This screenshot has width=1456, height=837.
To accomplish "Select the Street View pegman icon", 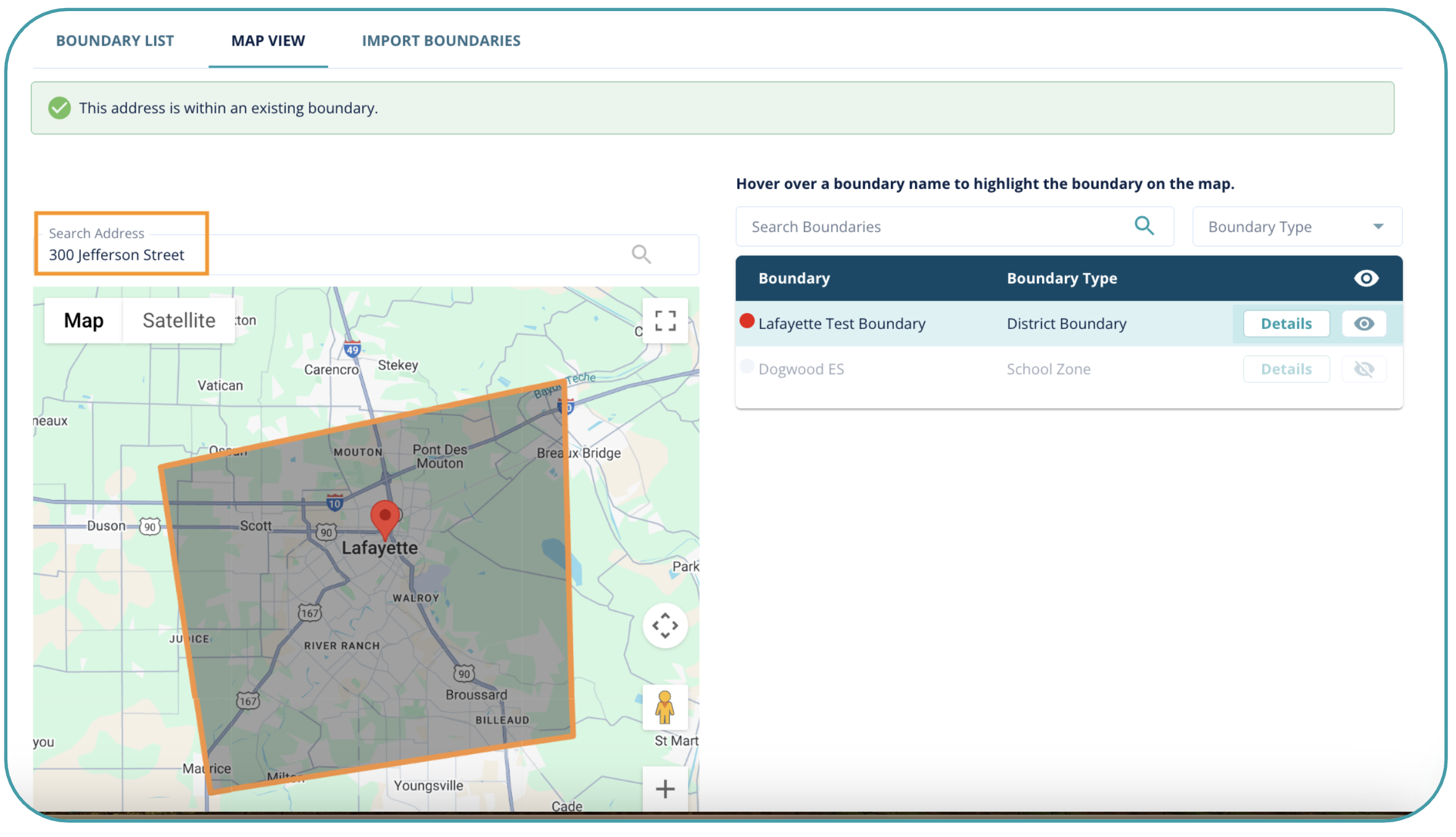I will 664,707.
